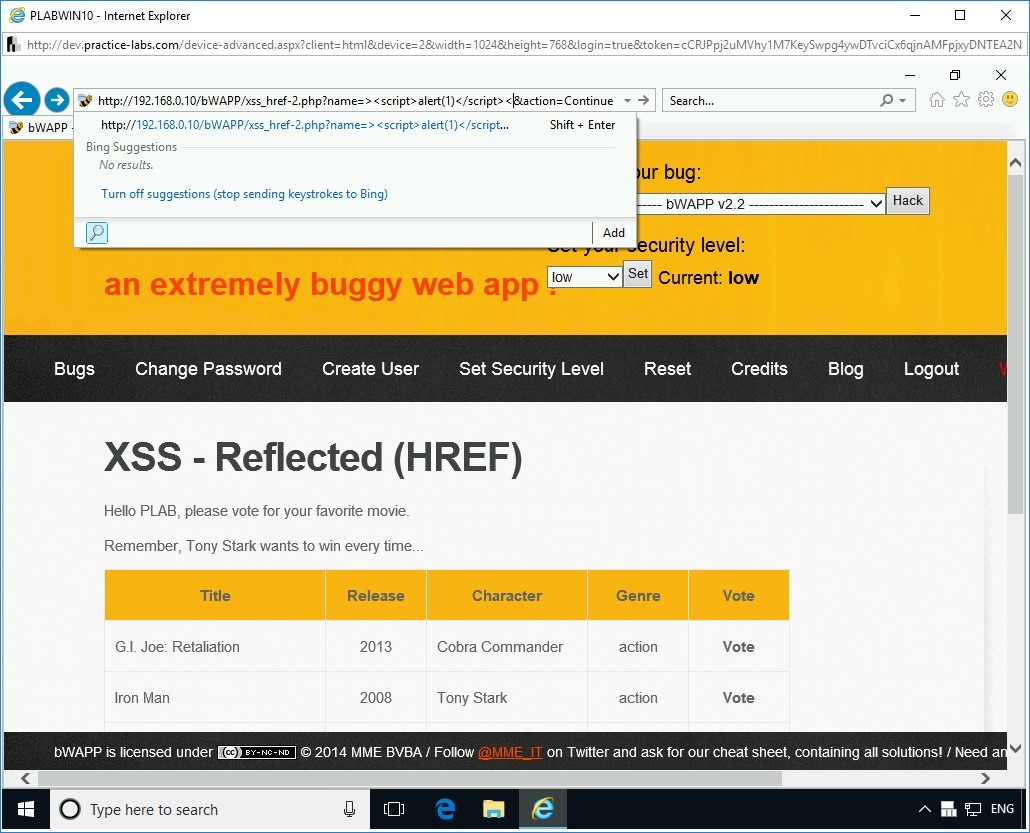Turn off Bing suggestions link
1030x833 pixels.
pyautogui.click(x=243, y=193)
